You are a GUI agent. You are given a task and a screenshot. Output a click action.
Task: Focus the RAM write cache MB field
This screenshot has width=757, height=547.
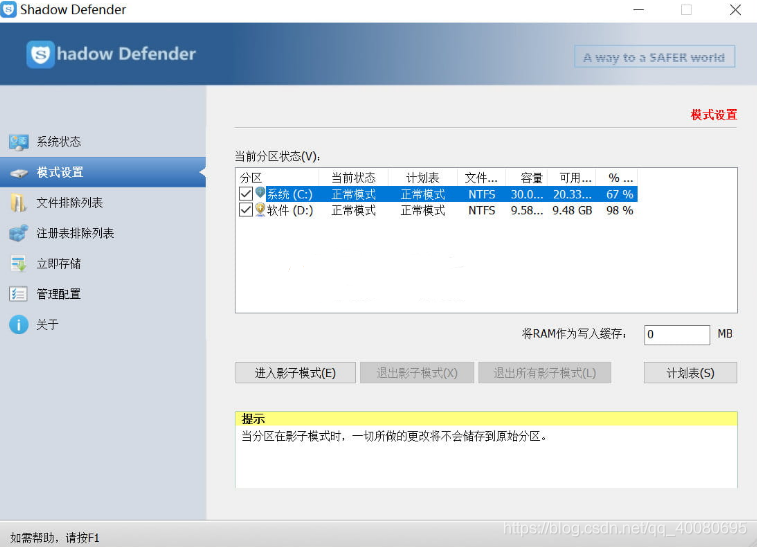[x=677, y=334]
